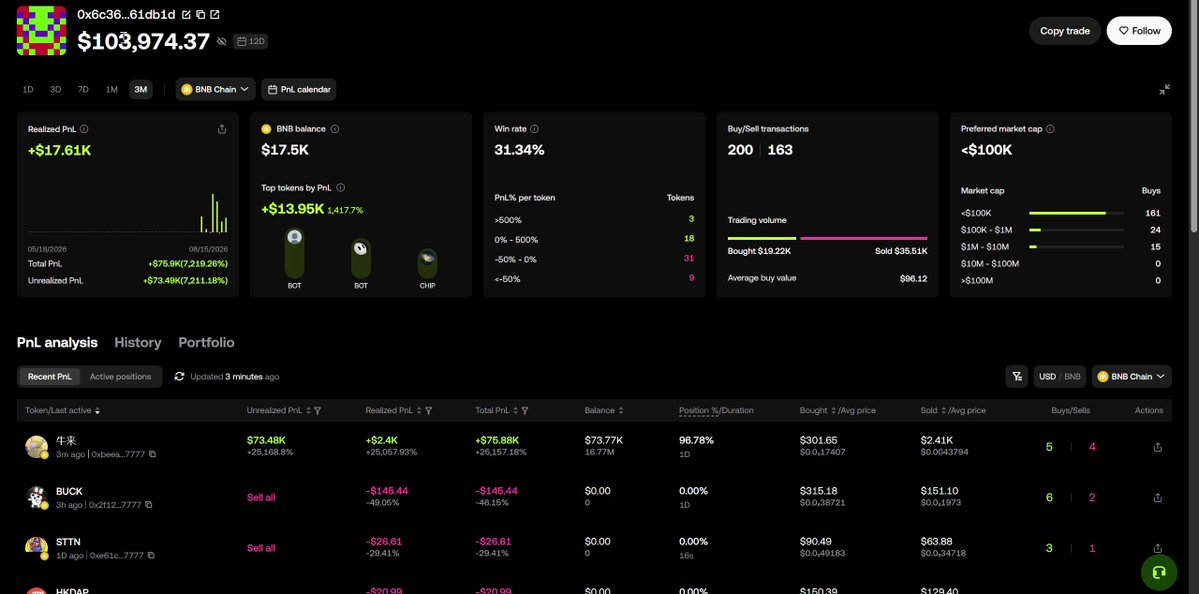Image resolution: width=1199 pixels, height=594 pixels.
Task: Copy the BUCK token contract address
Action: [148, 505]
